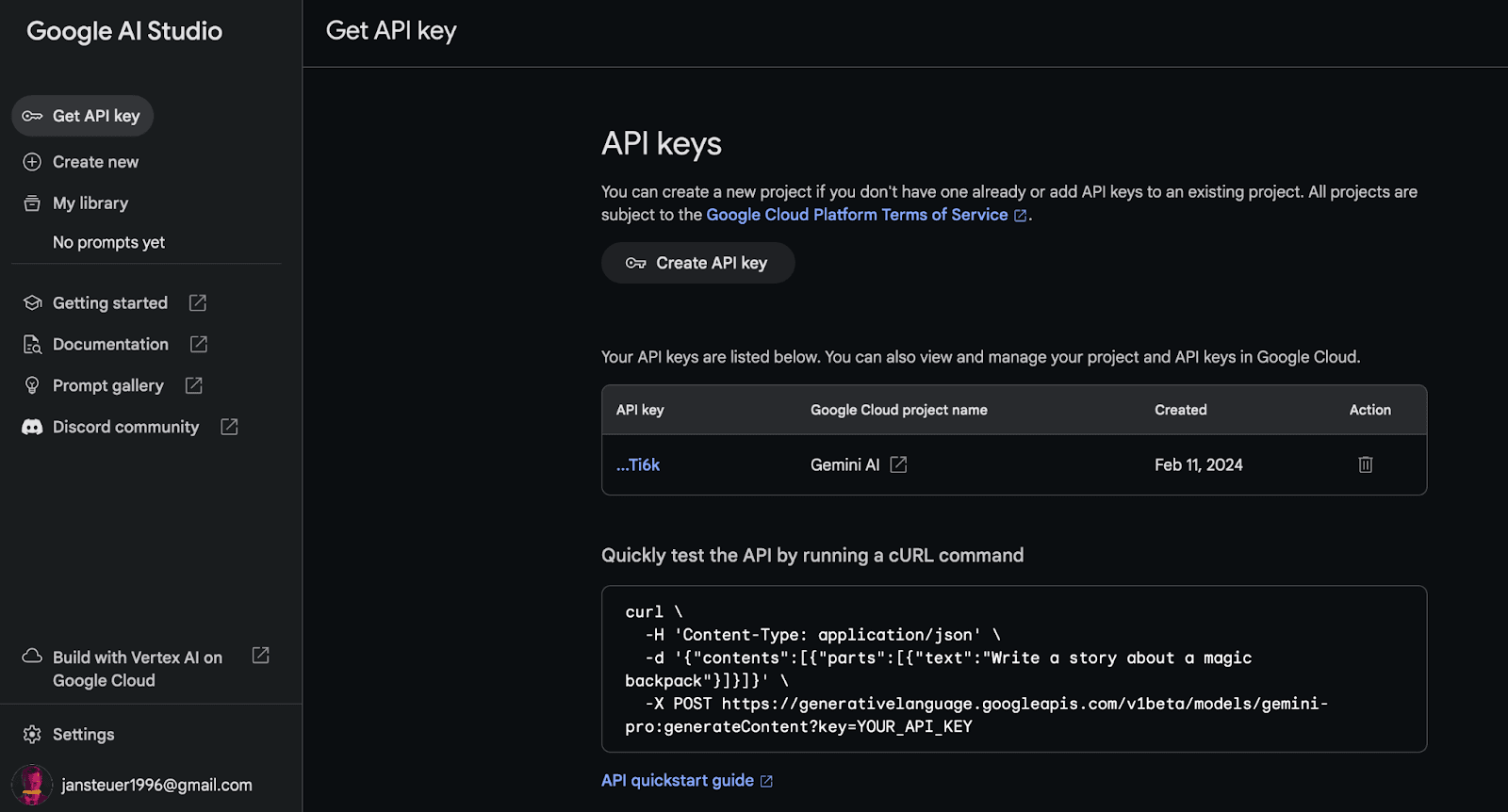Click 'Quickly test the API' heading

[x=812, y=555]
